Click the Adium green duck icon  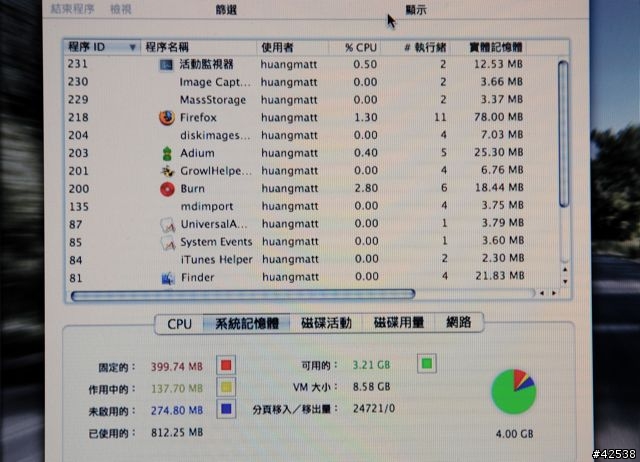[167, 153]
